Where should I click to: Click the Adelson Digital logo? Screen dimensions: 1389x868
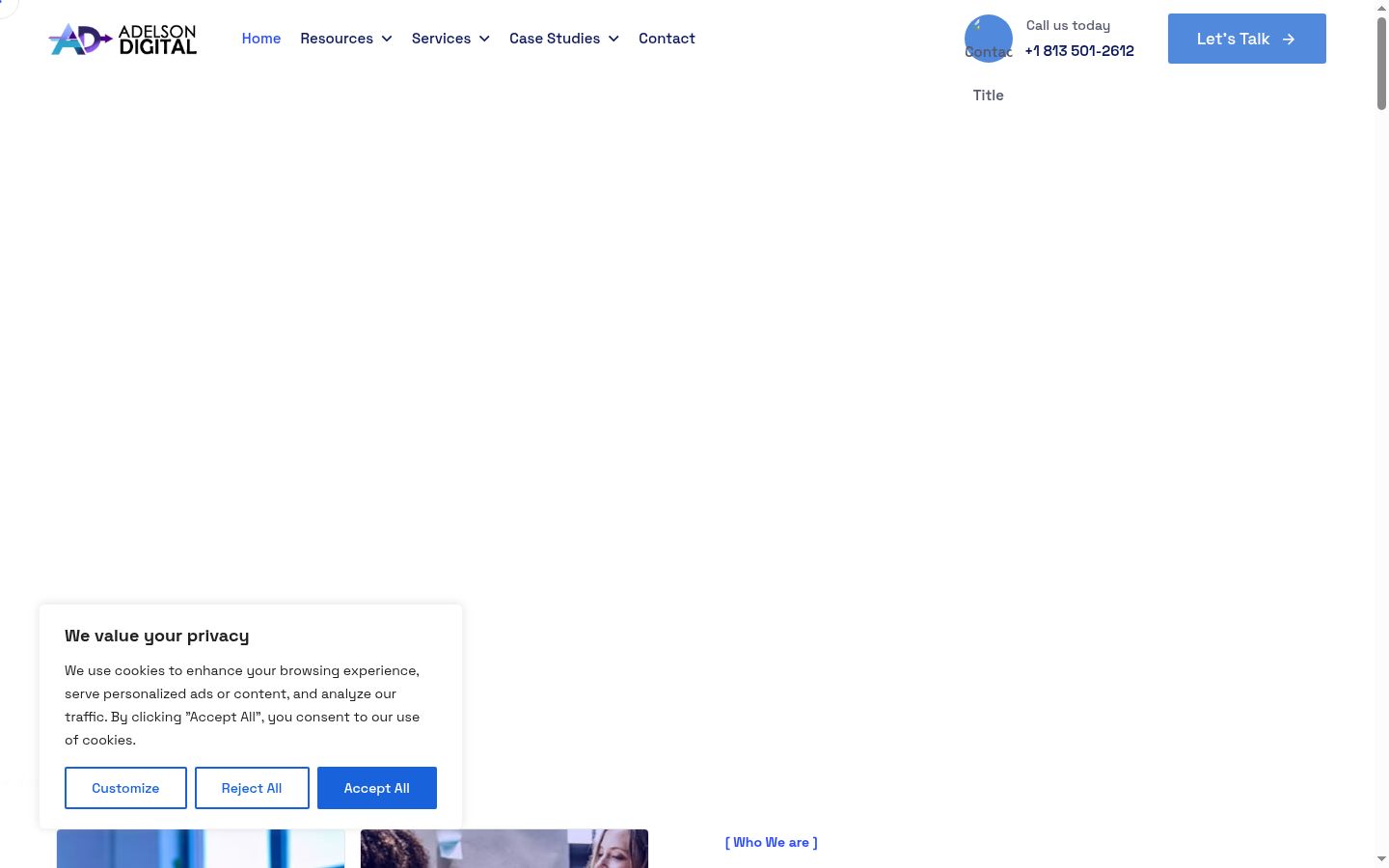(123, 39)
